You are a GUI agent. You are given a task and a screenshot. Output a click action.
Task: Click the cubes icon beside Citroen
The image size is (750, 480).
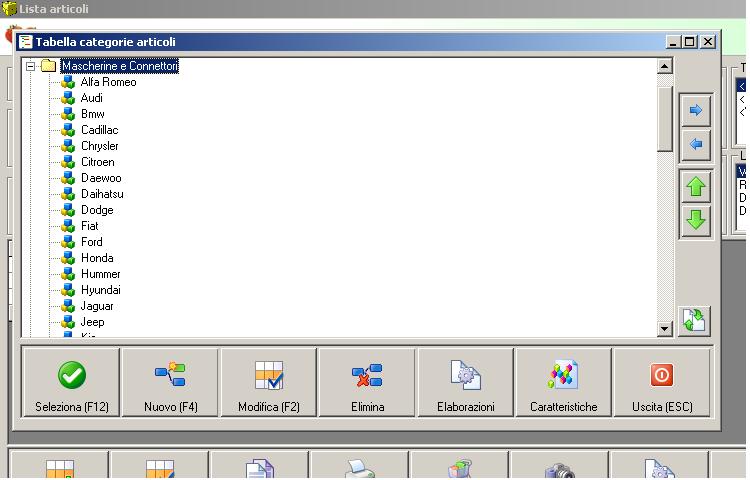[68, 162]
